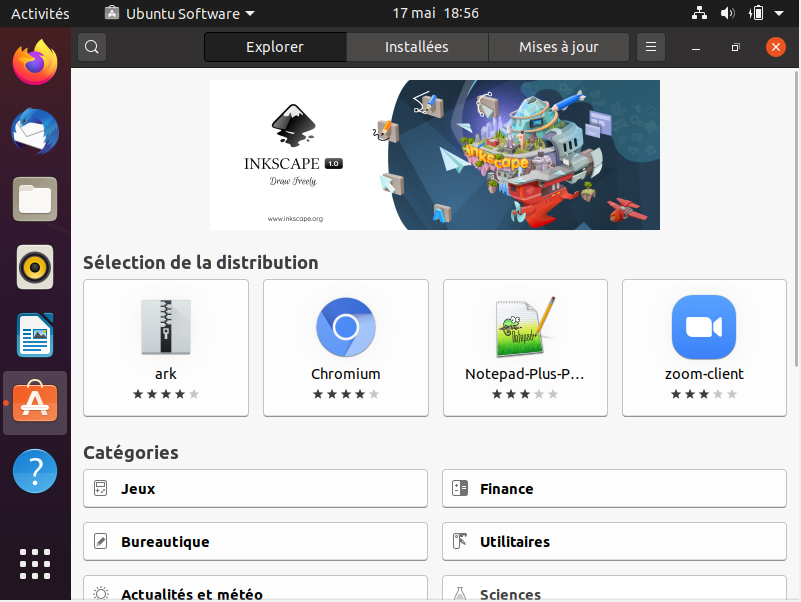Image resolution: width=801 pixels, height=602 pixels.
Task: Click the Utilitaires tools icon
Action: coord(460,541)
